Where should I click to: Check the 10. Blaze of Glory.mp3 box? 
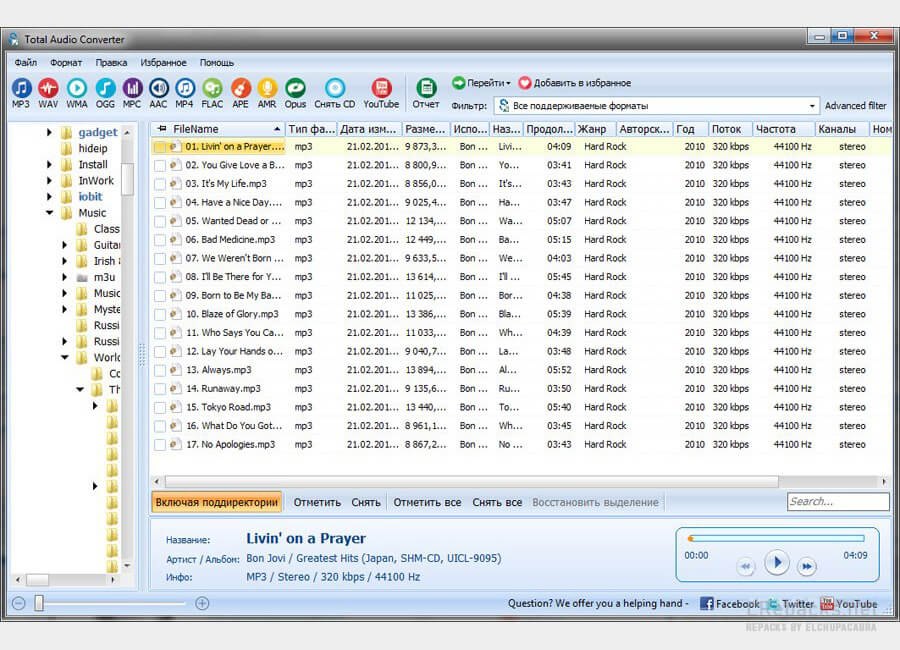coord(160,315)
